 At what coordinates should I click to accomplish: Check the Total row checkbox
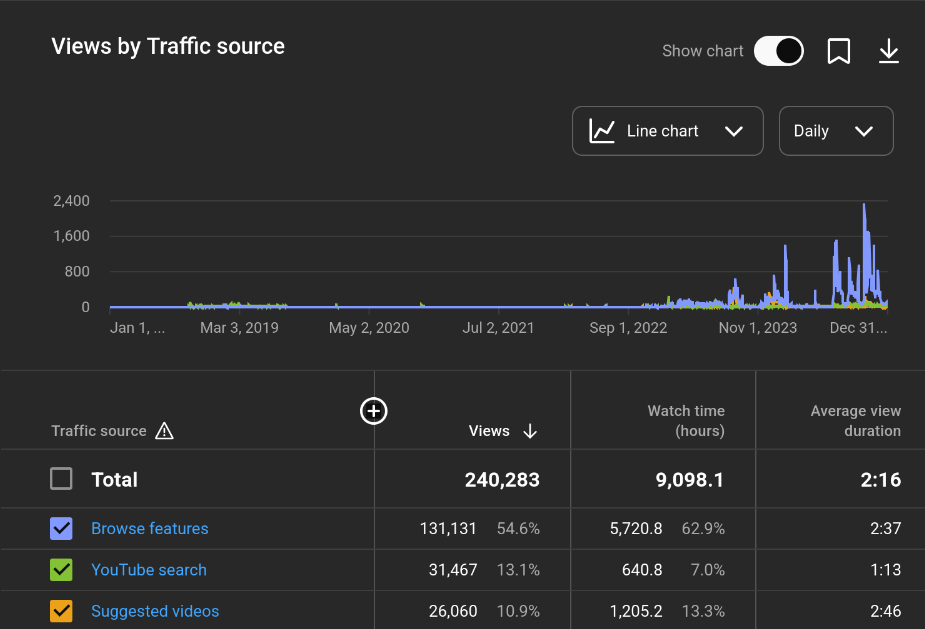click(x=62, y=479)
